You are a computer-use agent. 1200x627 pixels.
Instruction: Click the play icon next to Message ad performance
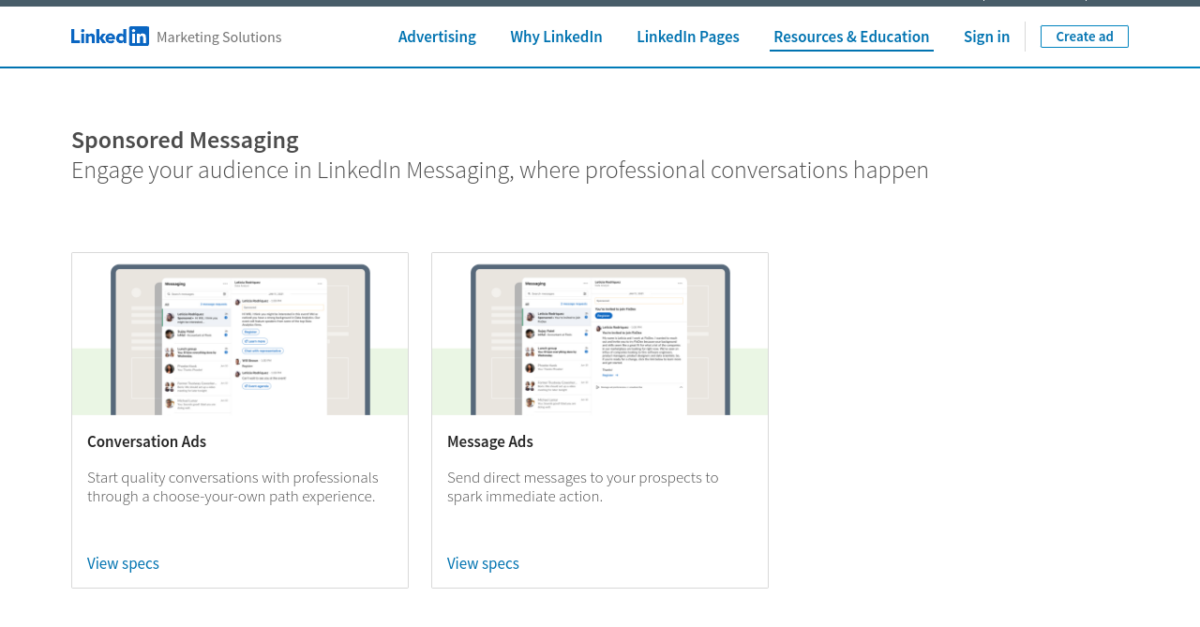click(597, 387)
